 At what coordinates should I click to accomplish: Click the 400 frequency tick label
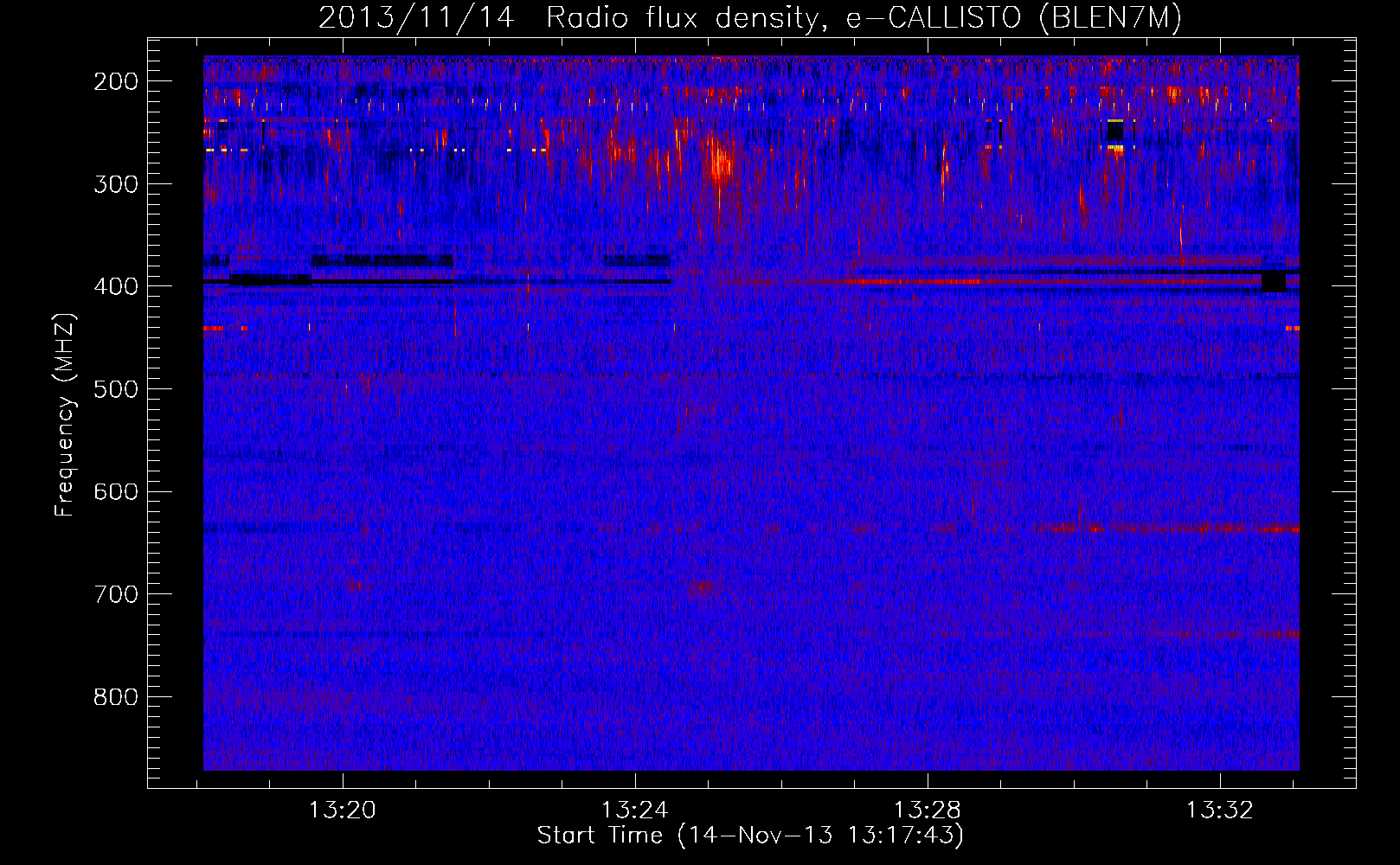pyautogui.click(x=116, y=286)
